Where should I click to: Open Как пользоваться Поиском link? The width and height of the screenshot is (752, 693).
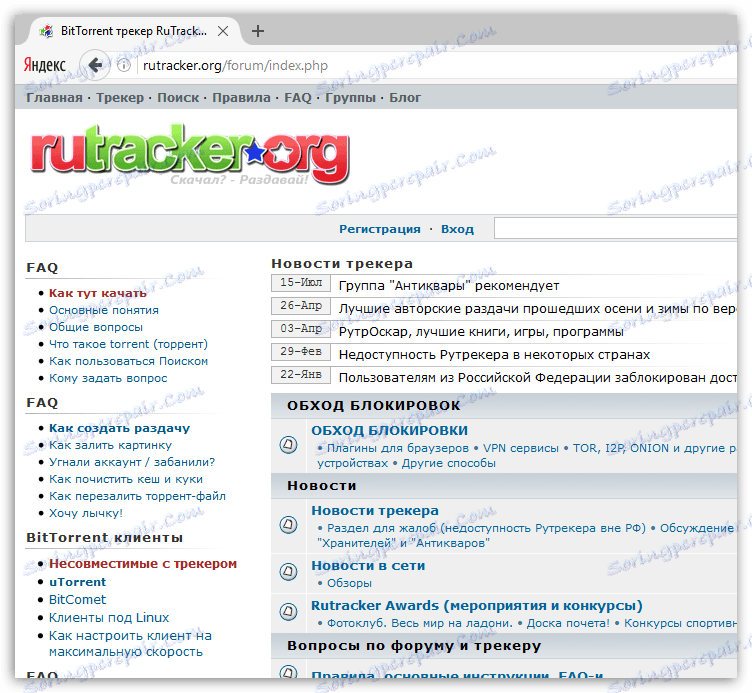(129, 361)
